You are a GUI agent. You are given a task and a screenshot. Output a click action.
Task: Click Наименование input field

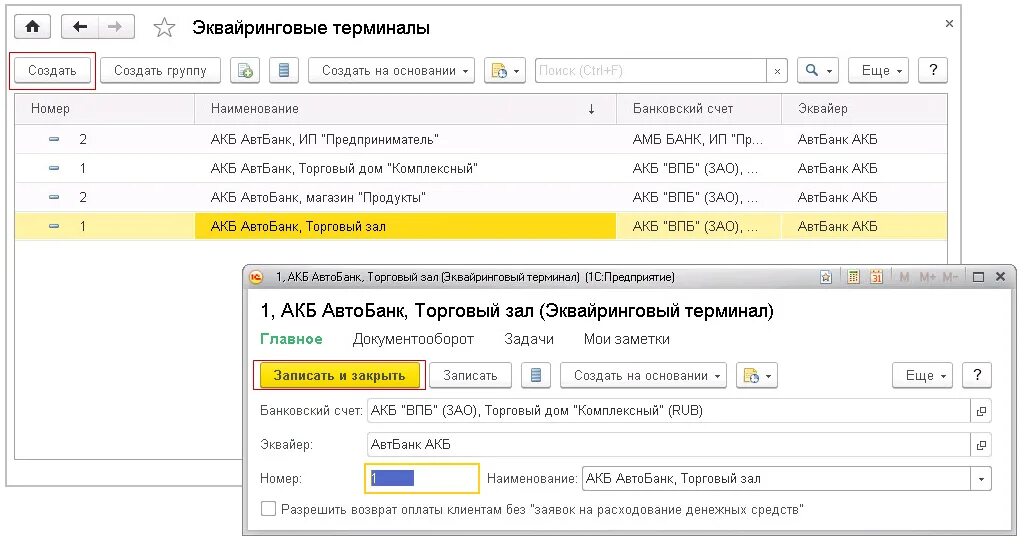point(777,479)
